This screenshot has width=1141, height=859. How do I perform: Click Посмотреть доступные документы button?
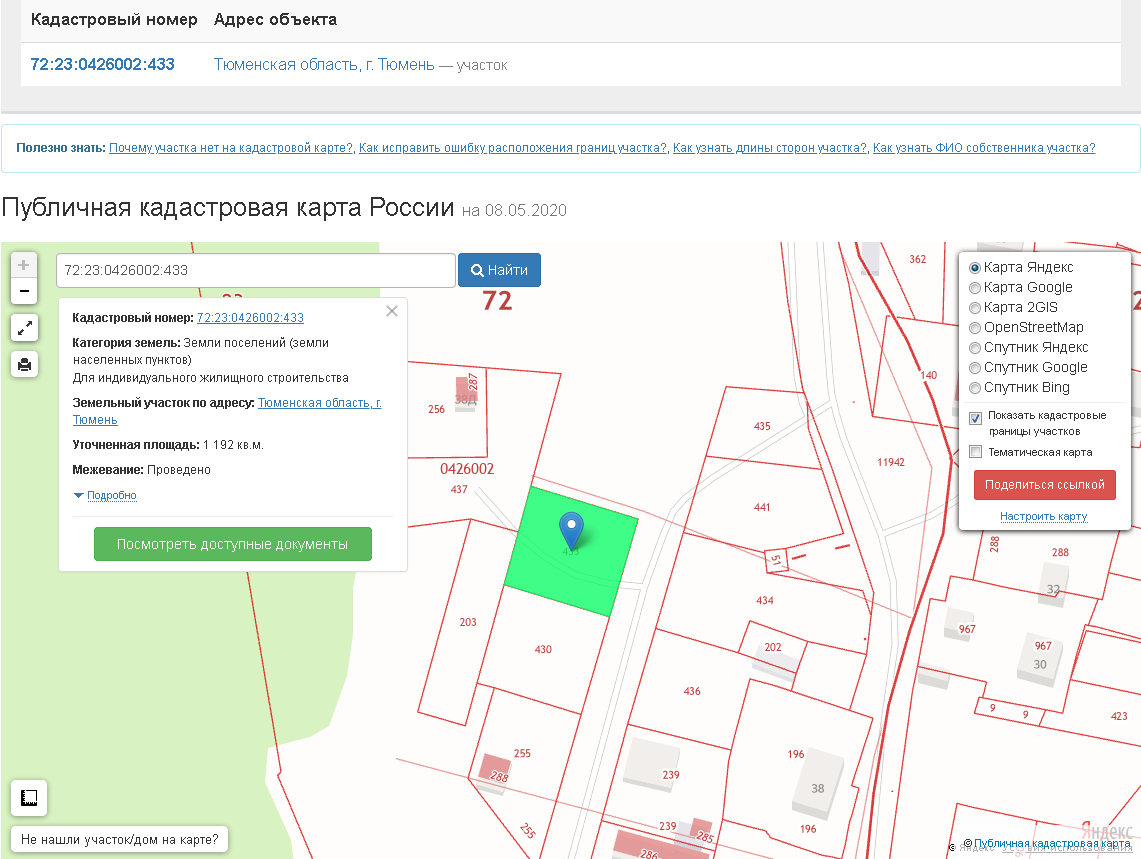pyautogui.click(x=233, y=544)
